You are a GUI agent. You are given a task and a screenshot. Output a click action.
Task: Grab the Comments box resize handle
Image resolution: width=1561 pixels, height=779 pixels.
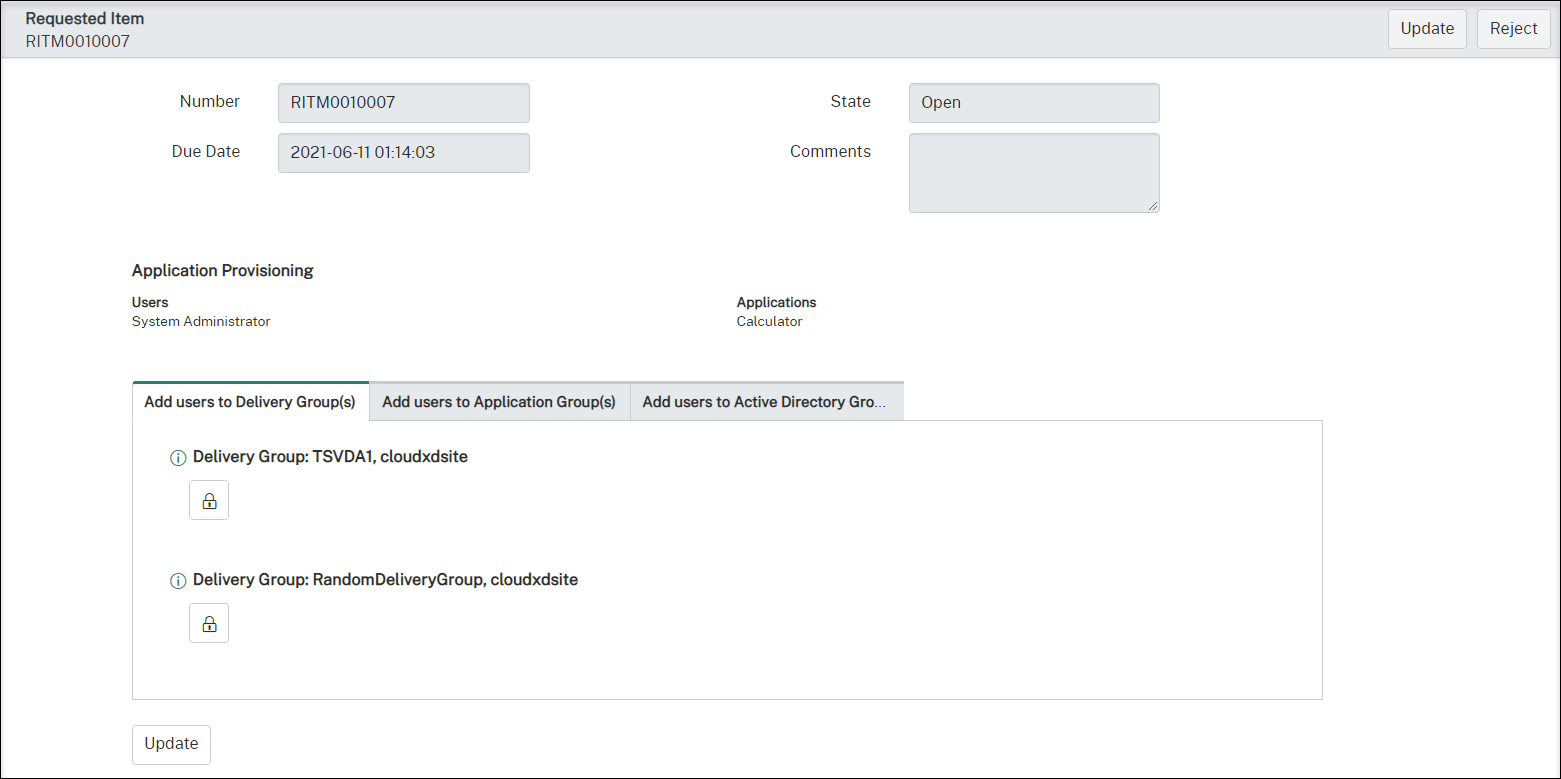coord(1153,205)
